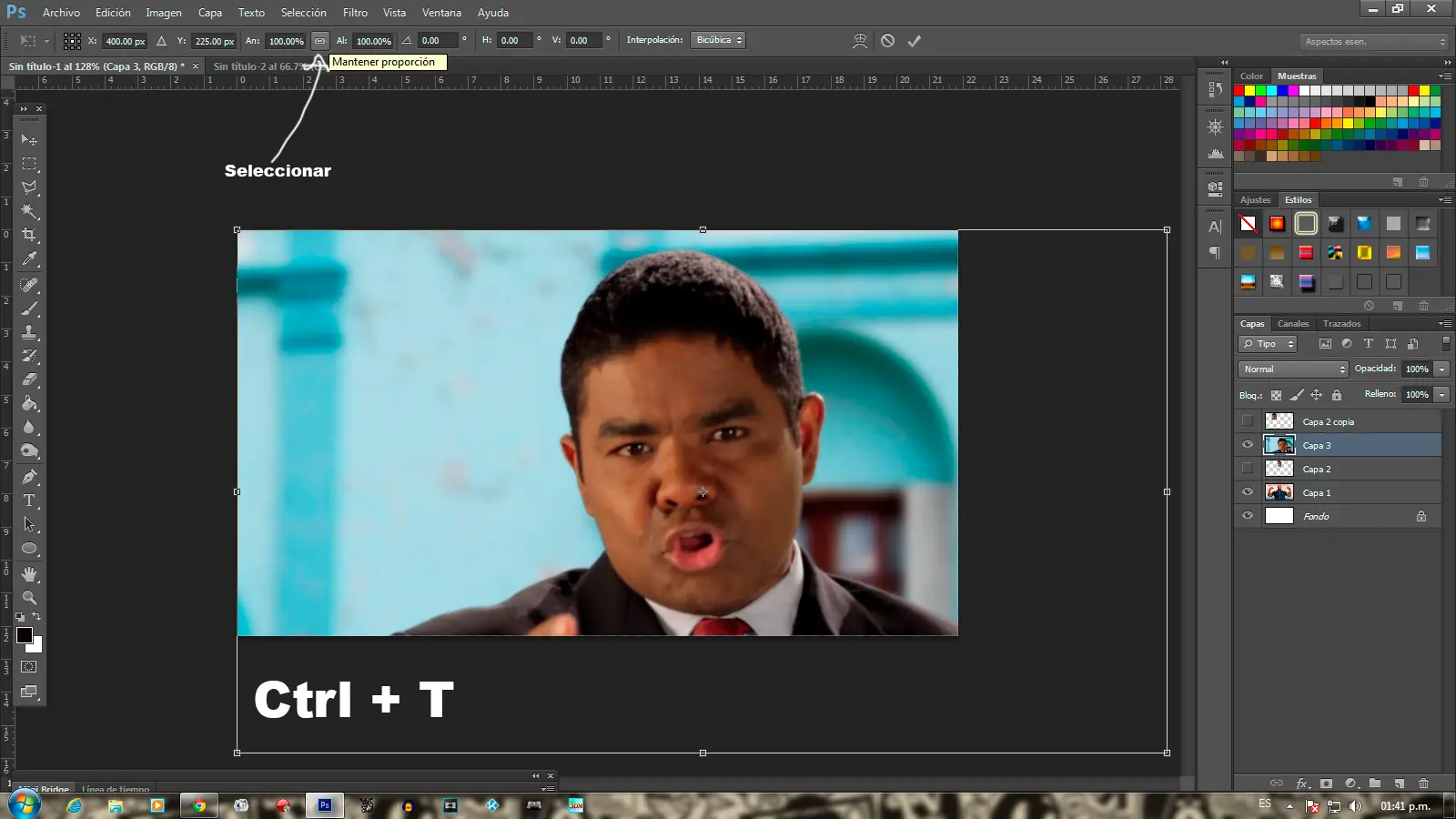Toggle lock transparent pixels
Image resolution: width=1456 pixels, height=819 pixels.
click(1276, 395)
